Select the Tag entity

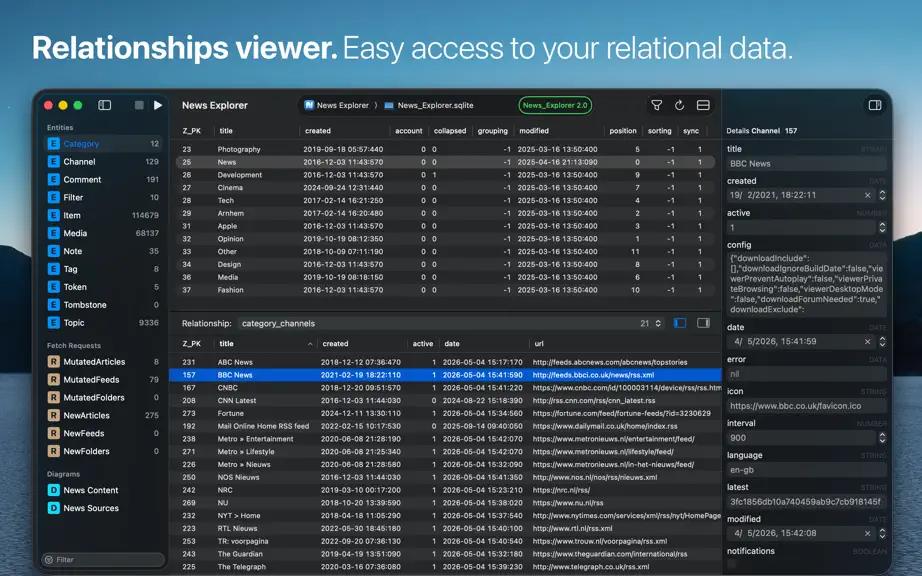(103, 269)
